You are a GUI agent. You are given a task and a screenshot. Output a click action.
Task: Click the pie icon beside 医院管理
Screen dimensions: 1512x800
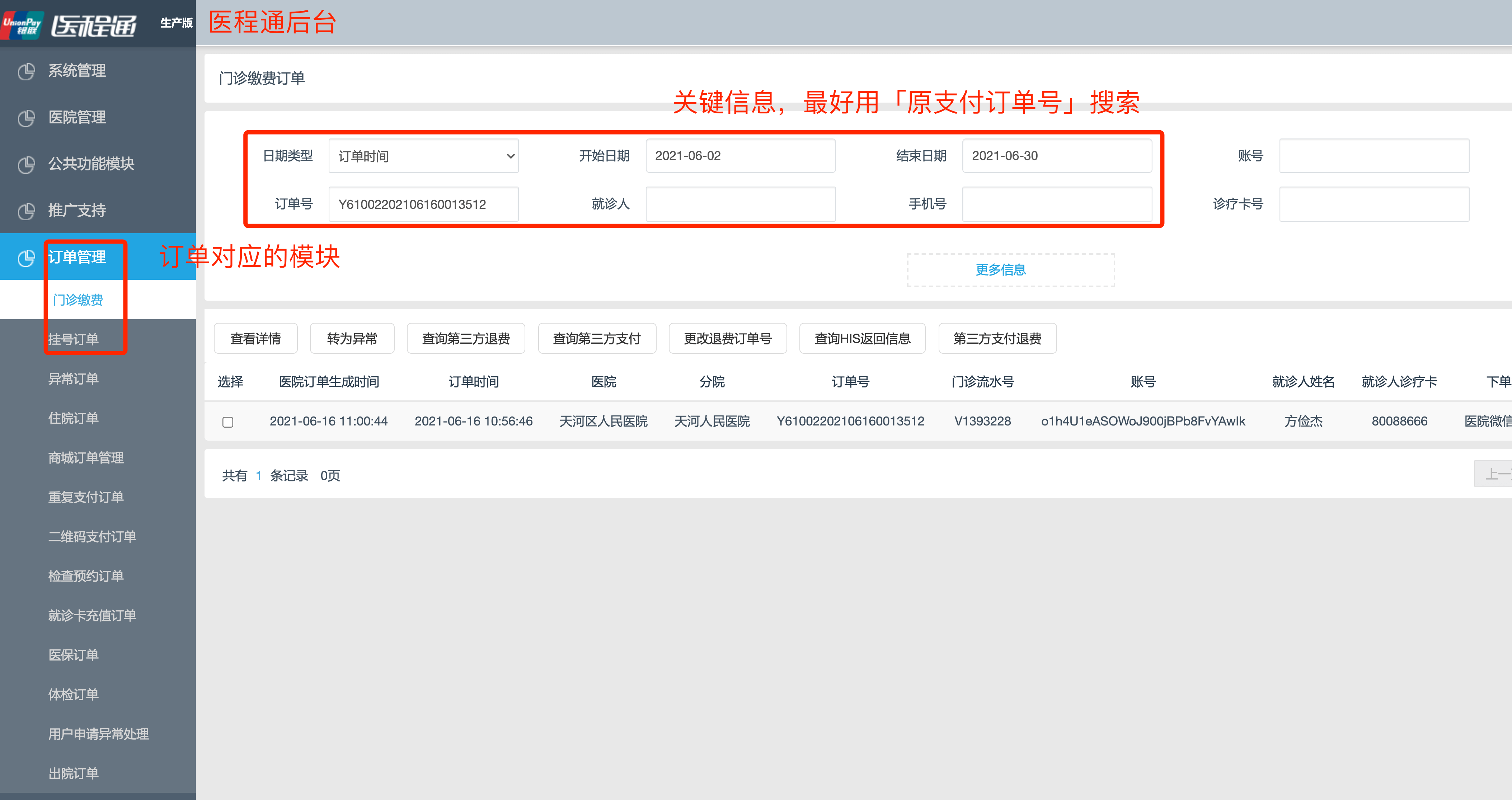[26, 117]
